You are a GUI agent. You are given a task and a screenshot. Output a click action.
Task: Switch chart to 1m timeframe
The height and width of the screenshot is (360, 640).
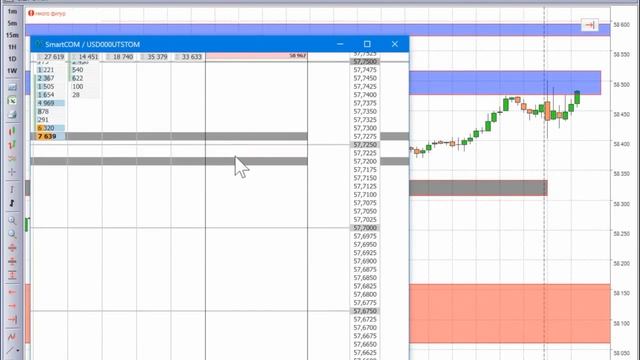click(x=12, y=11)
